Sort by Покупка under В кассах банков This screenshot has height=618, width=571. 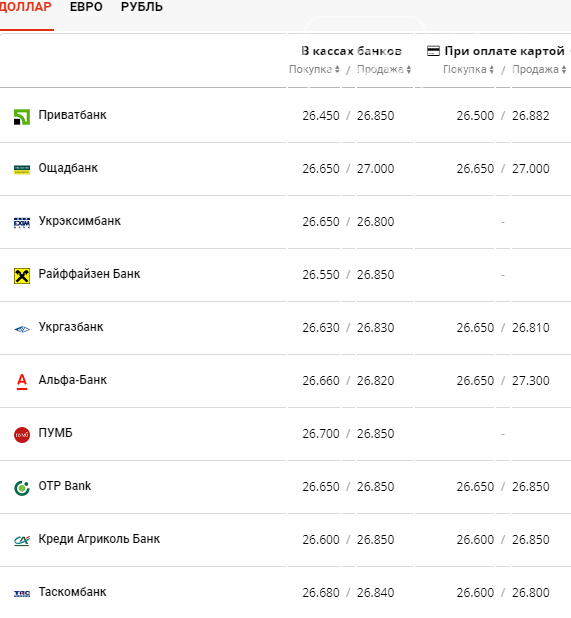pyautogui.click(x=314, y=69)
